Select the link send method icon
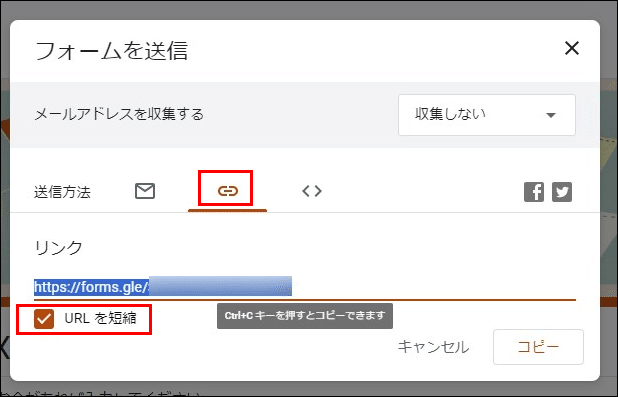The image size is (618, 397). (228, 191)
